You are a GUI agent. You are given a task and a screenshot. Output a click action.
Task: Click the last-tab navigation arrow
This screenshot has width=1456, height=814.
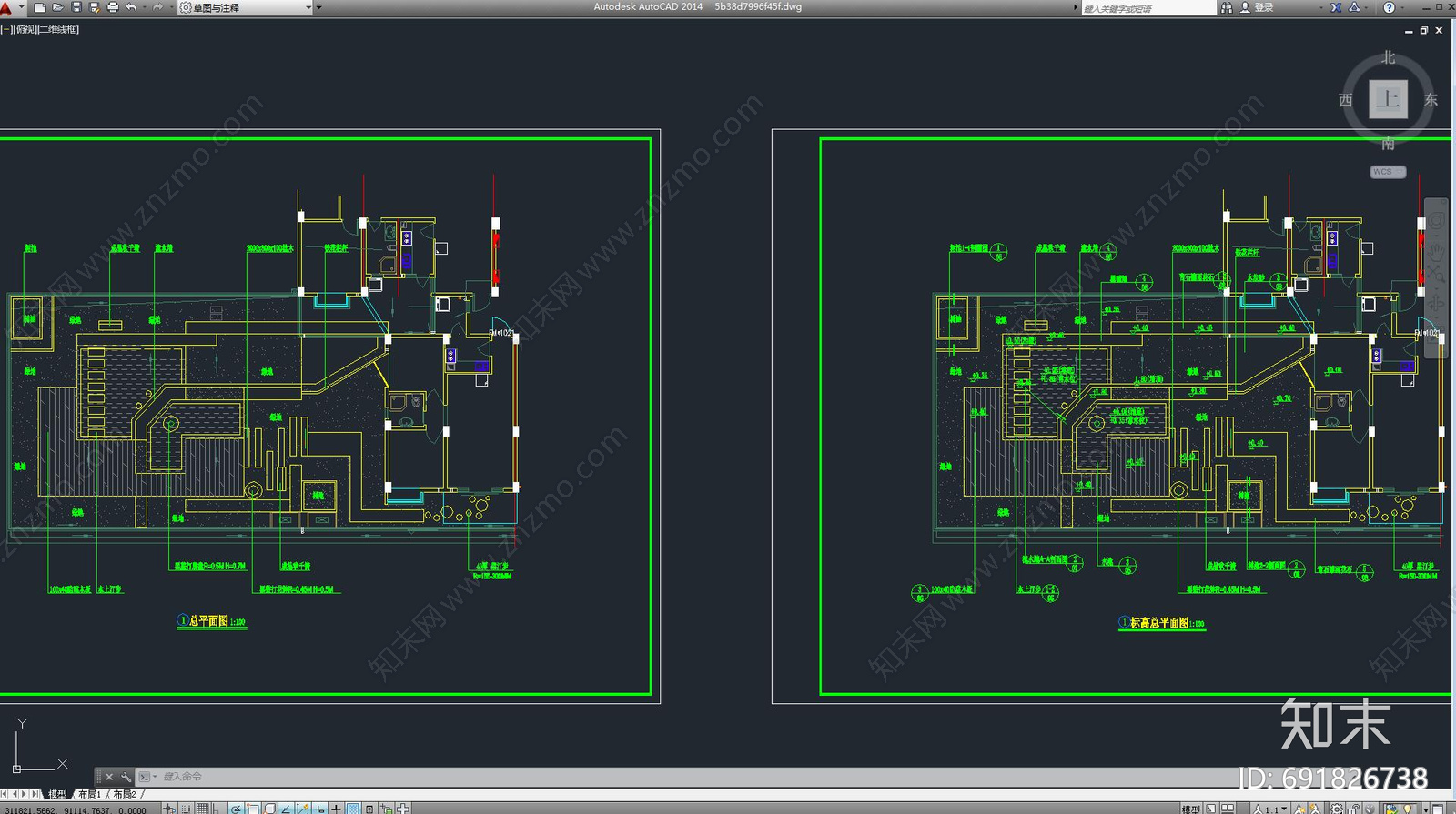click(35, 794)
